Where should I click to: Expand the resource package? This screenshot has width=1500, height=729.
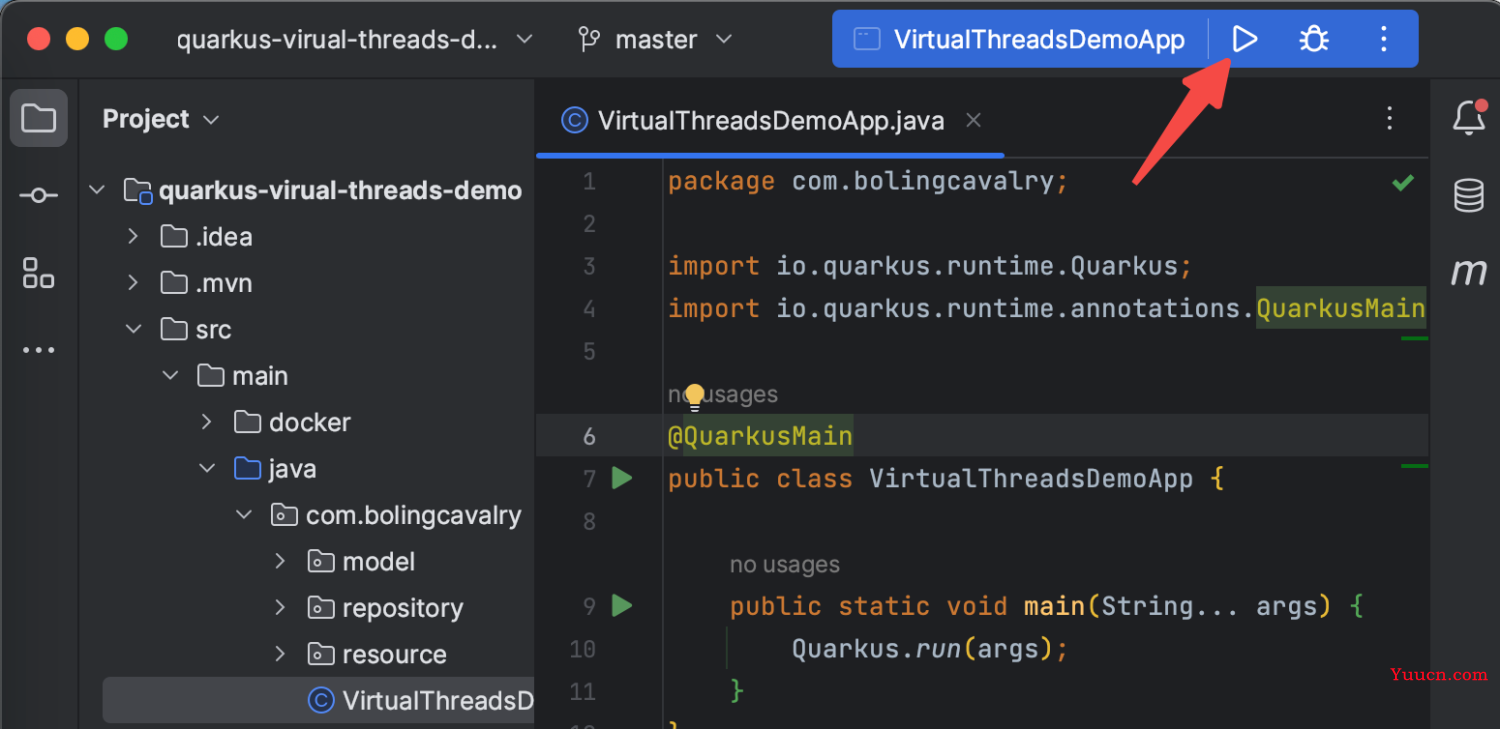281,654
